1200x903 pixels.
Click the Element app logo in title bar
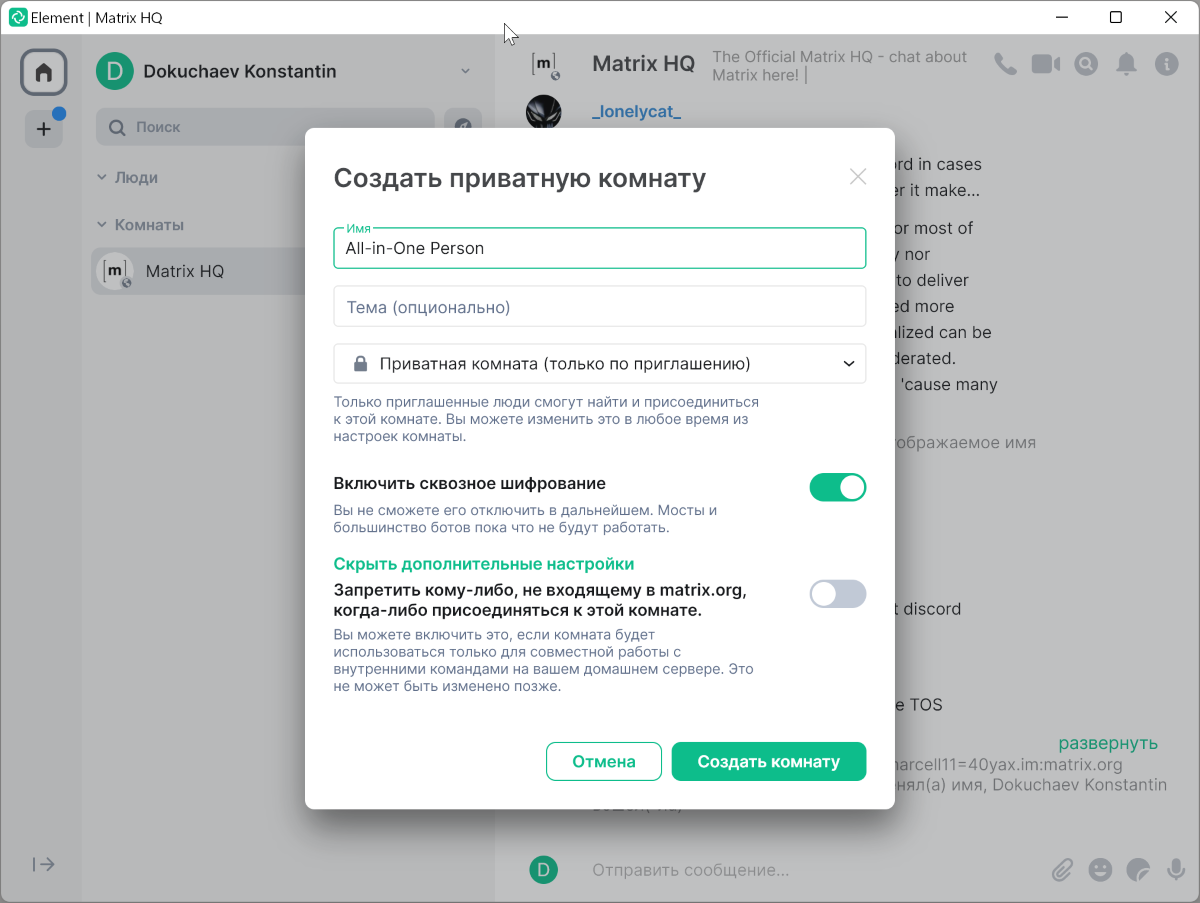[18, 17]
